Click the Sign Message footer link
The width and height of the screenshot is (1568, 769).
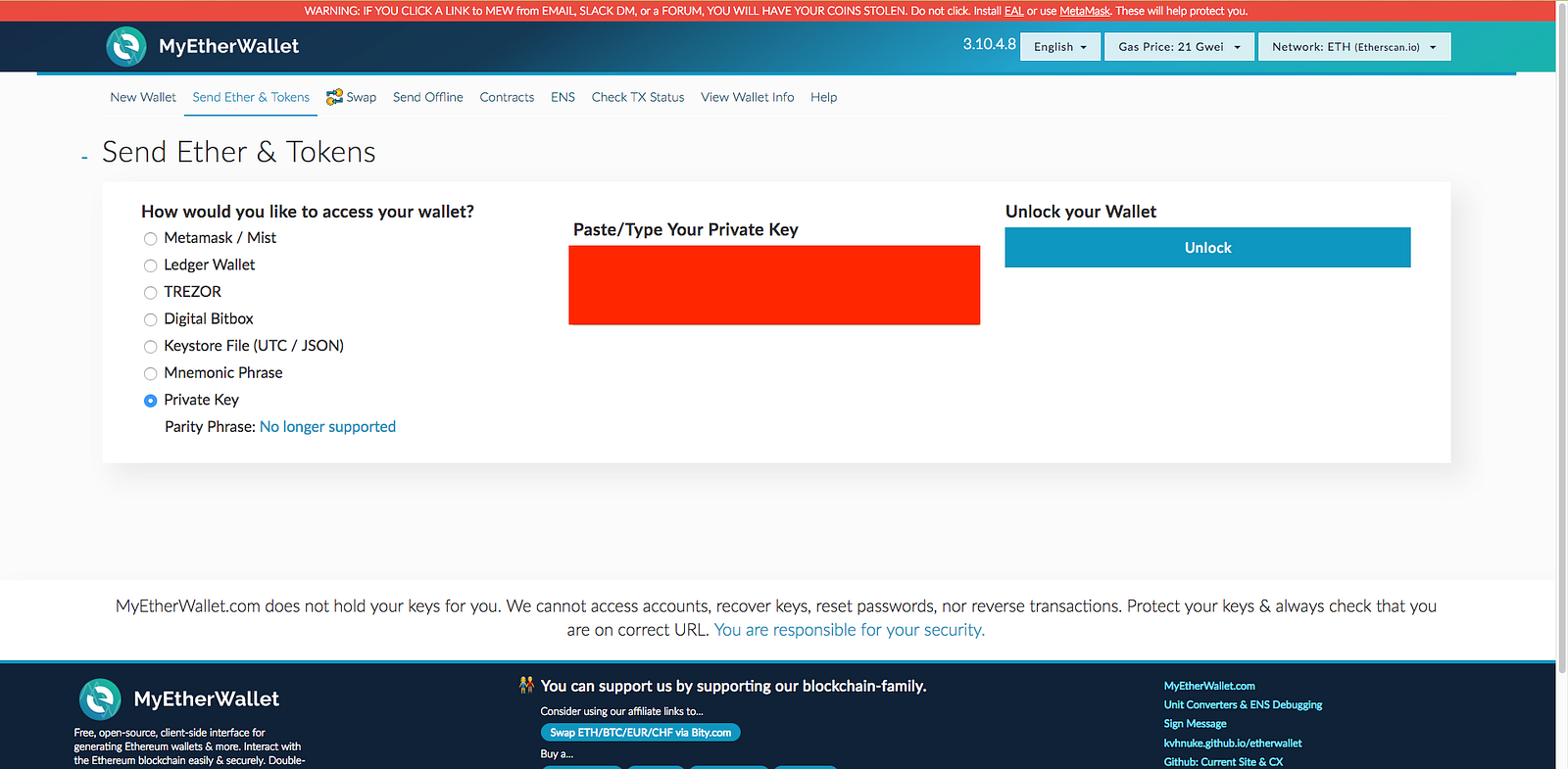[x=1196, y=724]
